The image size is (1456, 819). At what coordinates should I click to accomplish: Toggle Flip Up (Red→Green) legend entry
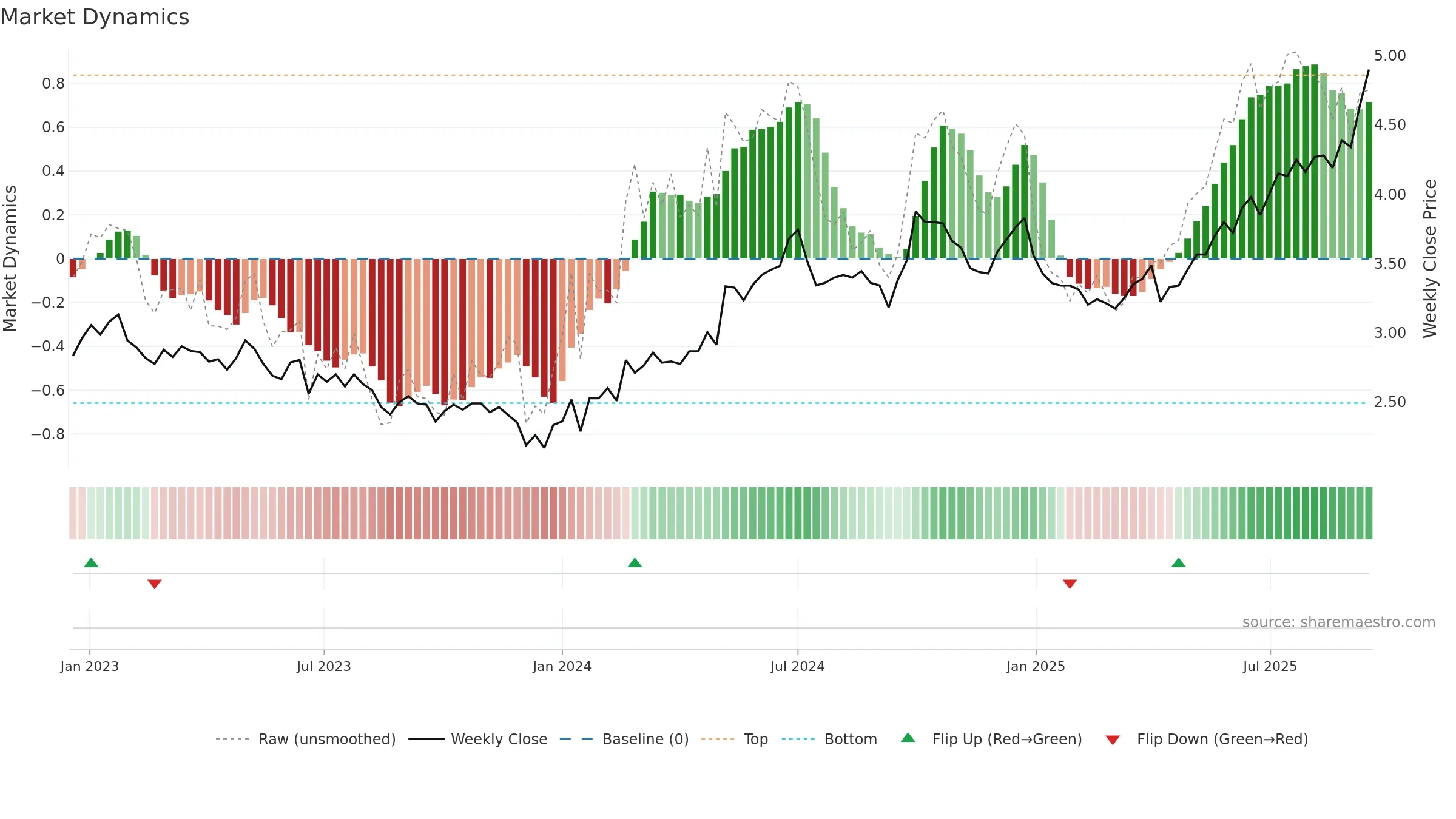(991, 739)
